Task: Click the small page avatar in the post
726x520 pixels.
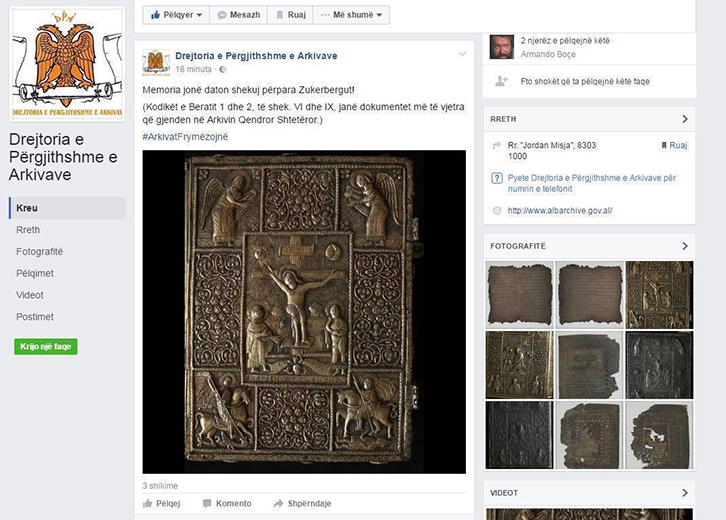Action: (156, 62)
